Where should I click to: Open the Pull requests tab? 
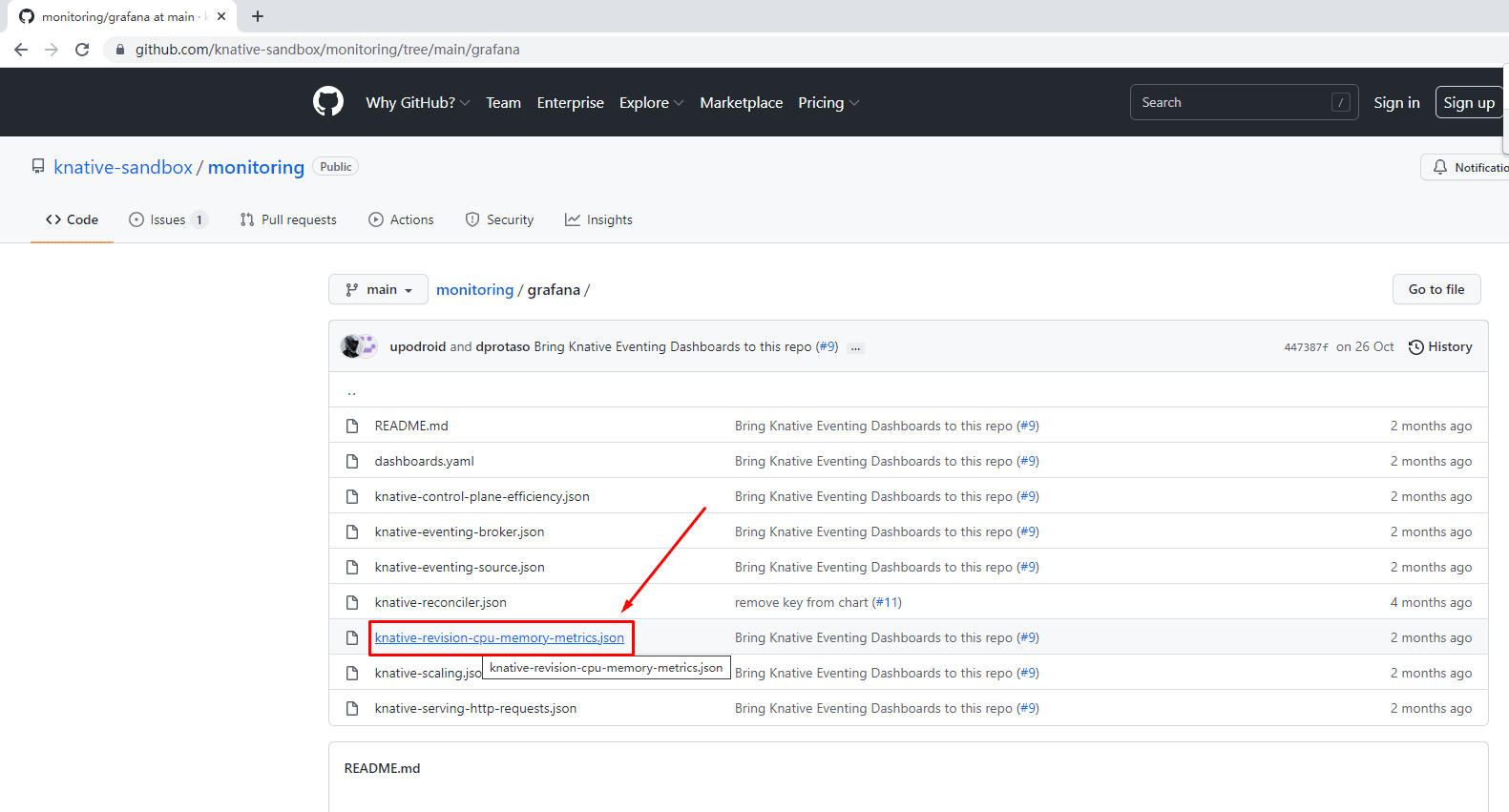tap(288, 219)
